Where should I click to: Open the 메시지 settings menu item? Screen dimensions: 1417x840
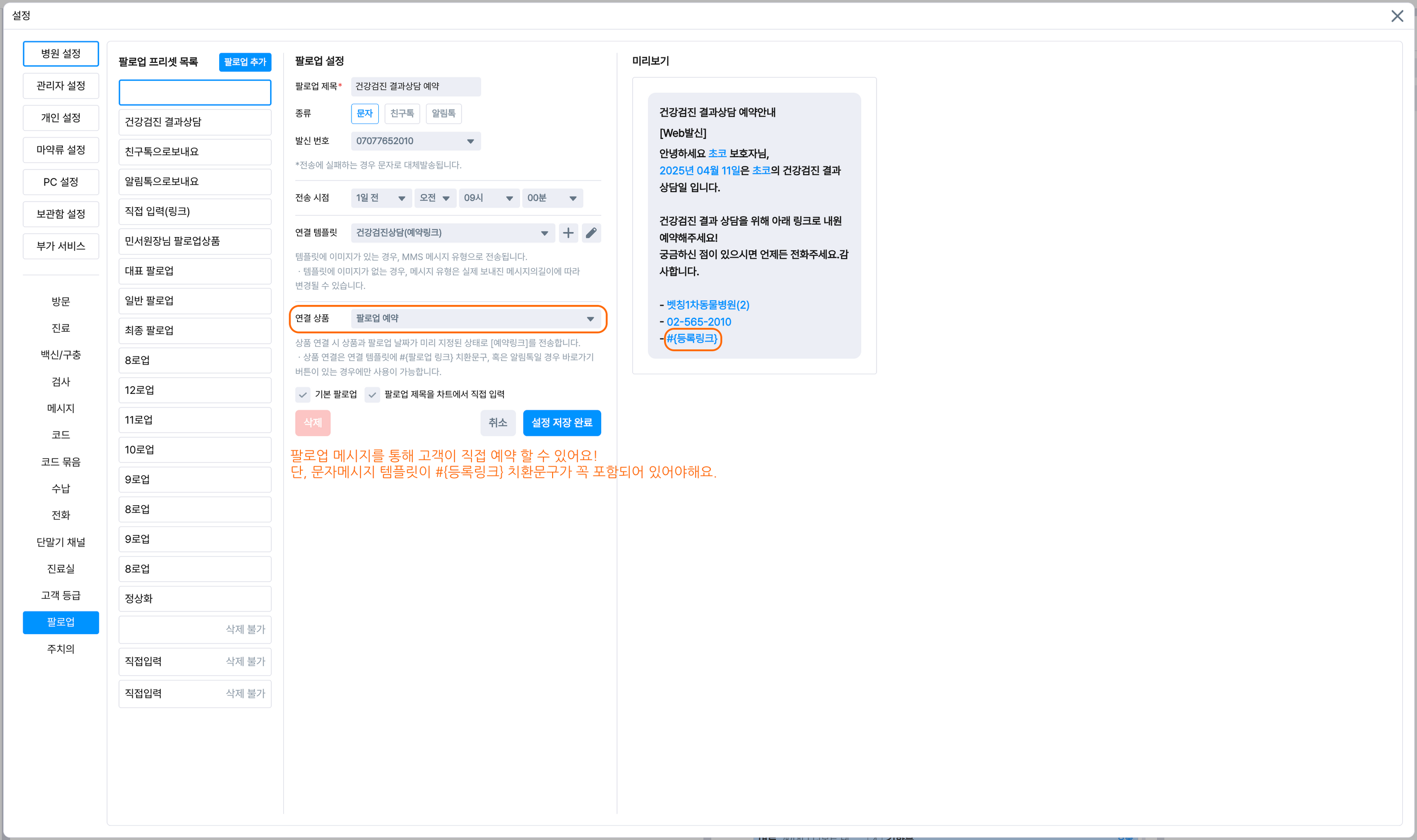coord(60,408)
